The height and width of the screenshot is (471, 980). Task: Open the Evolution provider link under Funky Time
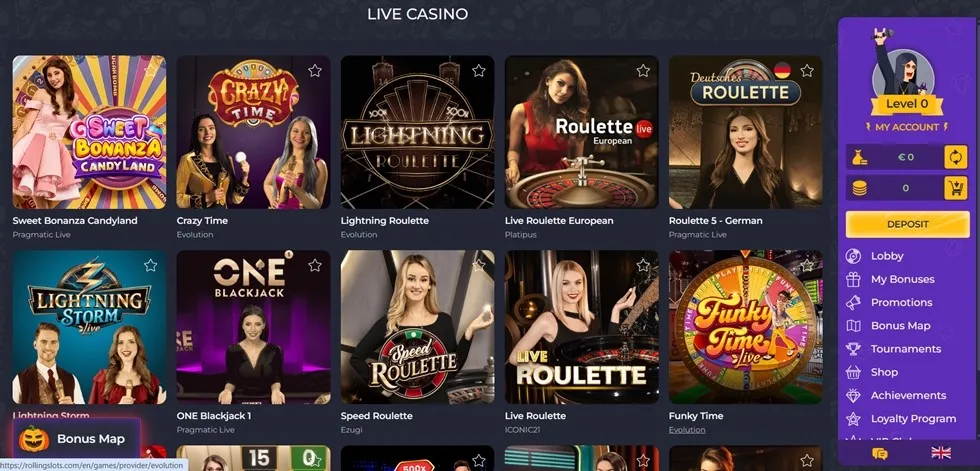687,430
